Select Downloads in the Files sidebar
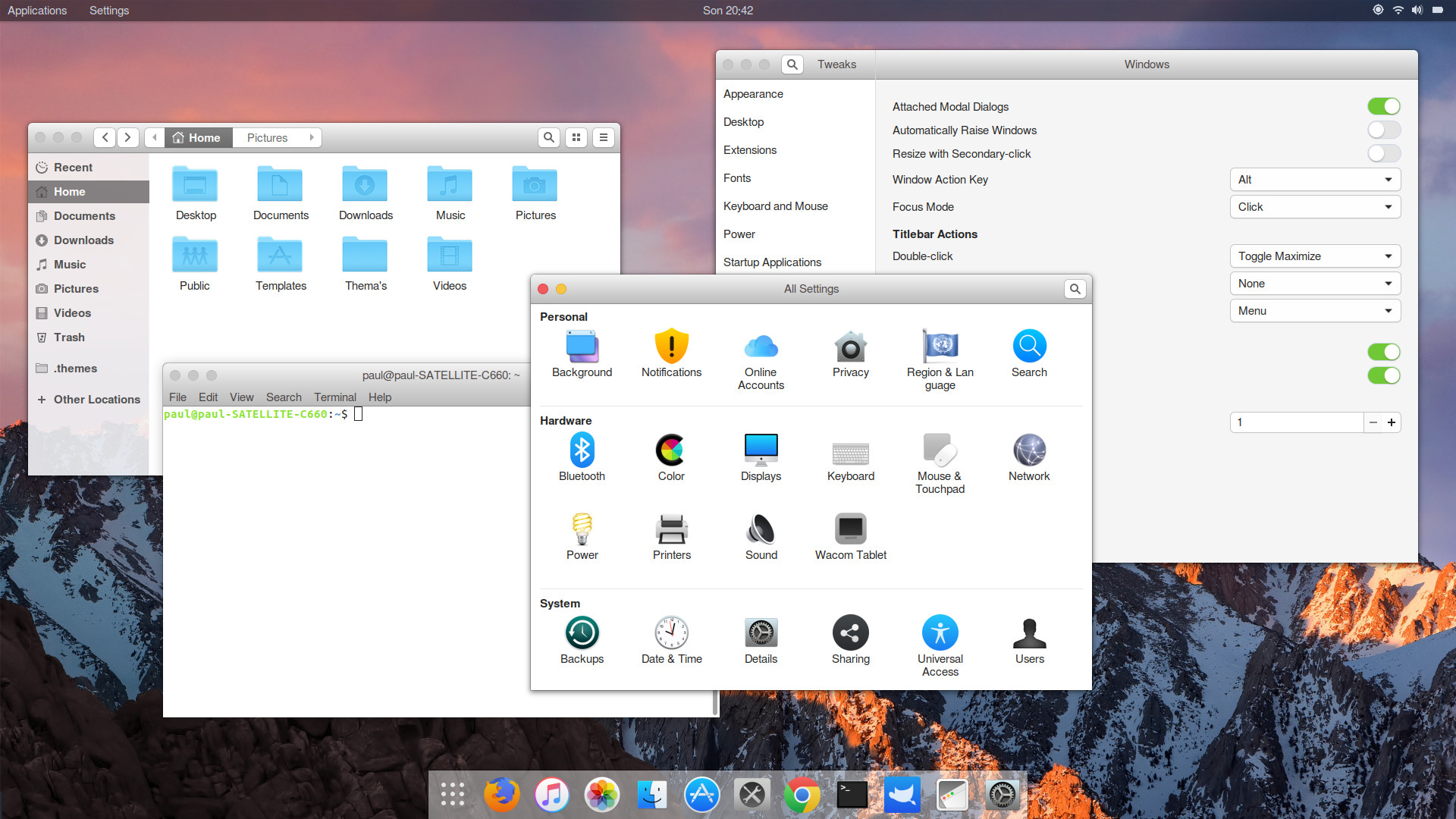This screenshot has width=1456, height=819. 83,240
